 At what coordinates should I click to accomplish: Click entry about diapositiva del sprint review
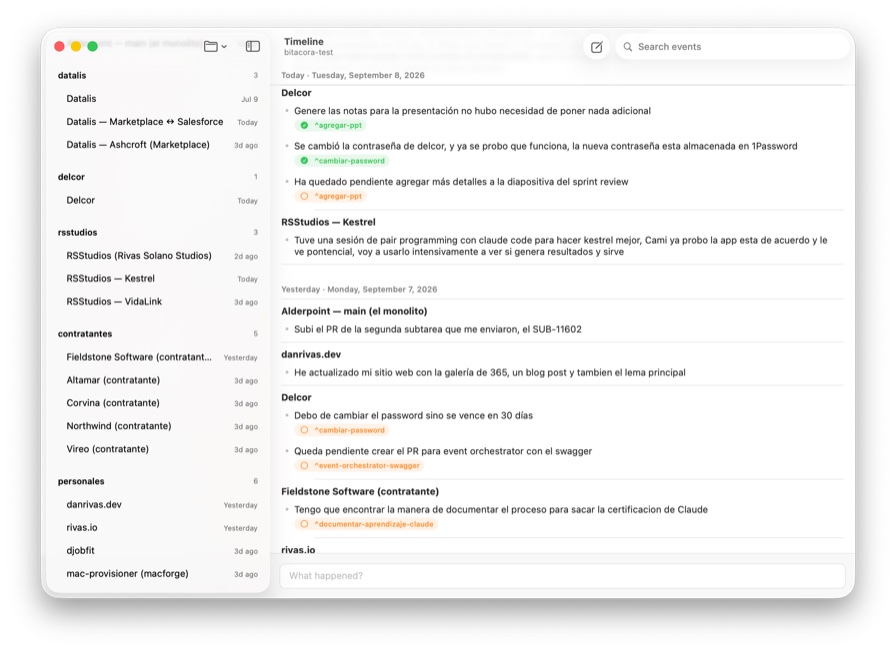461,181
